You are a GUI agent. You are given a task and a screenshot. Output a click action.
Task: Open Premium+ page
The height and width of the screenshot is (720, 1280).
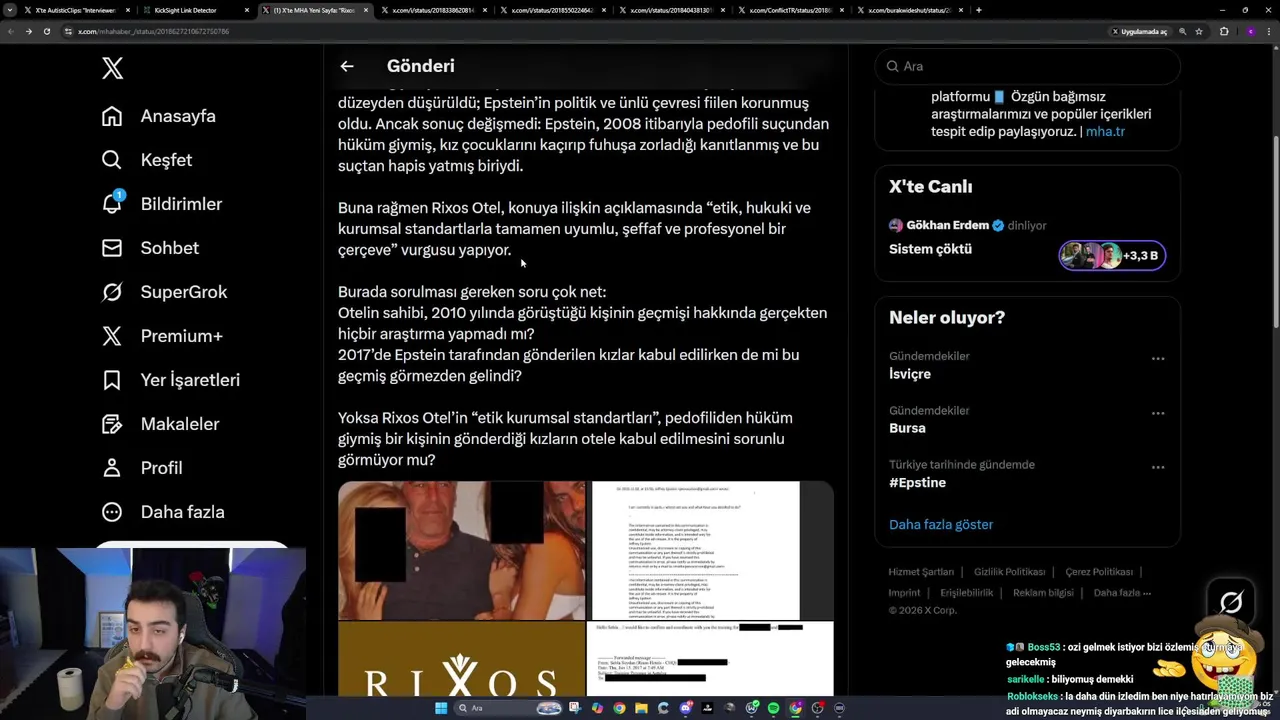coord(162,336)
